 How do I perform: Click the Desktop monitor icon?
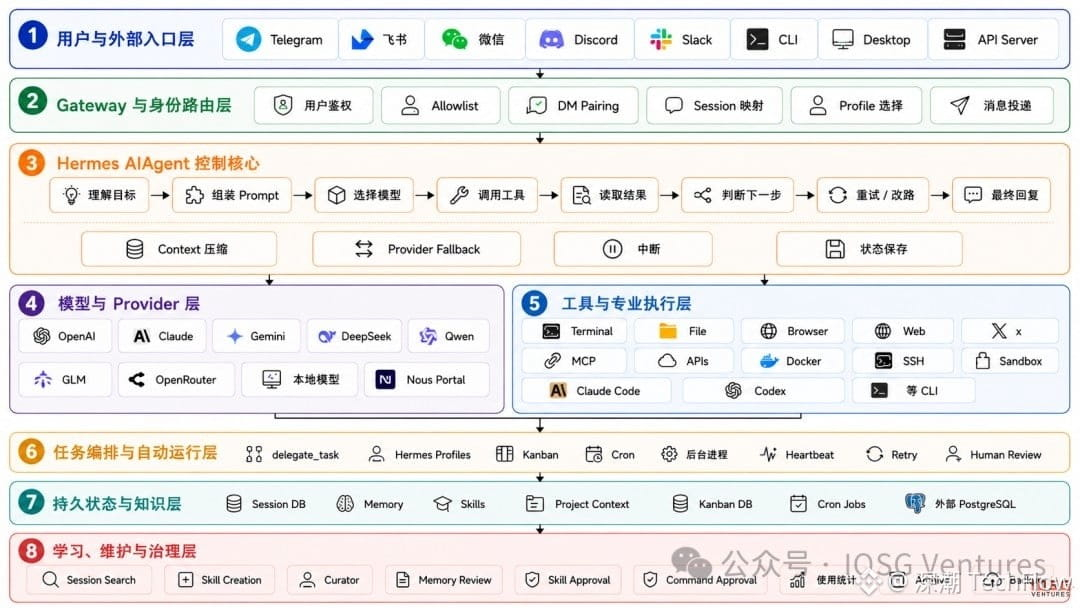coord(842,39)
